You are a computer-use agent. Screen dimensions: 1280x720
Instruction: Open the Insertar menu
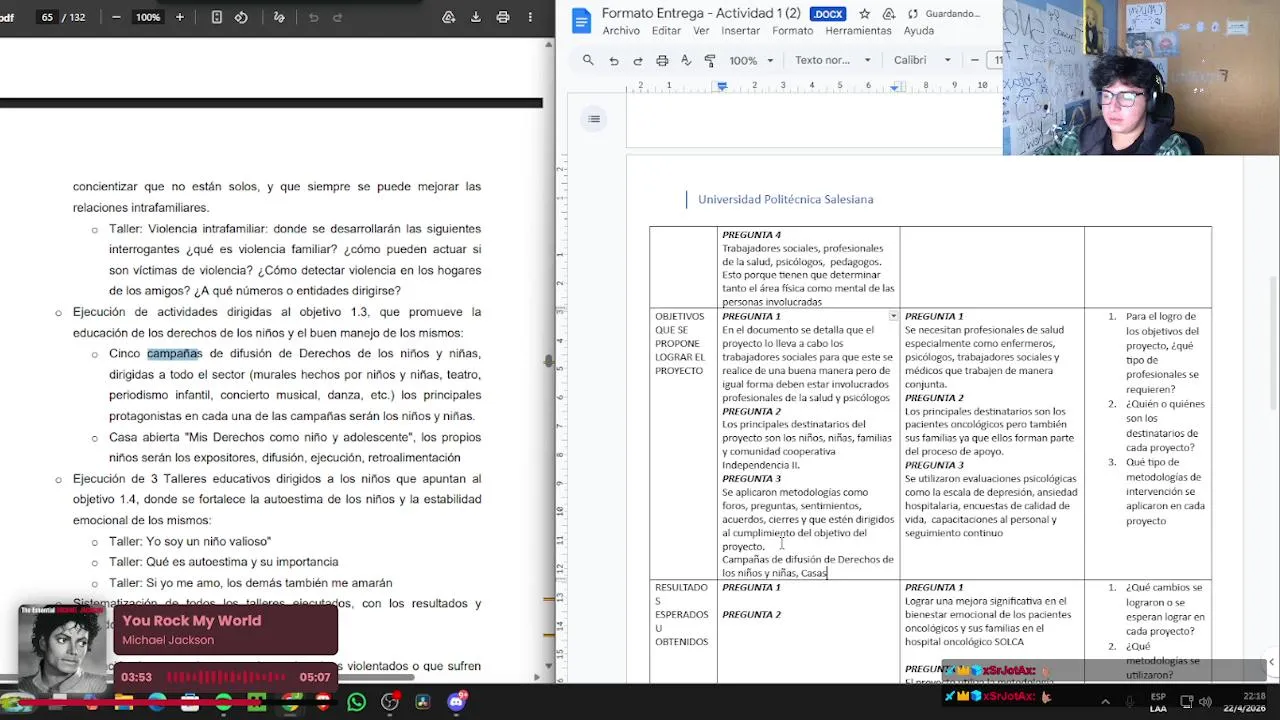[x=741, y=31]
